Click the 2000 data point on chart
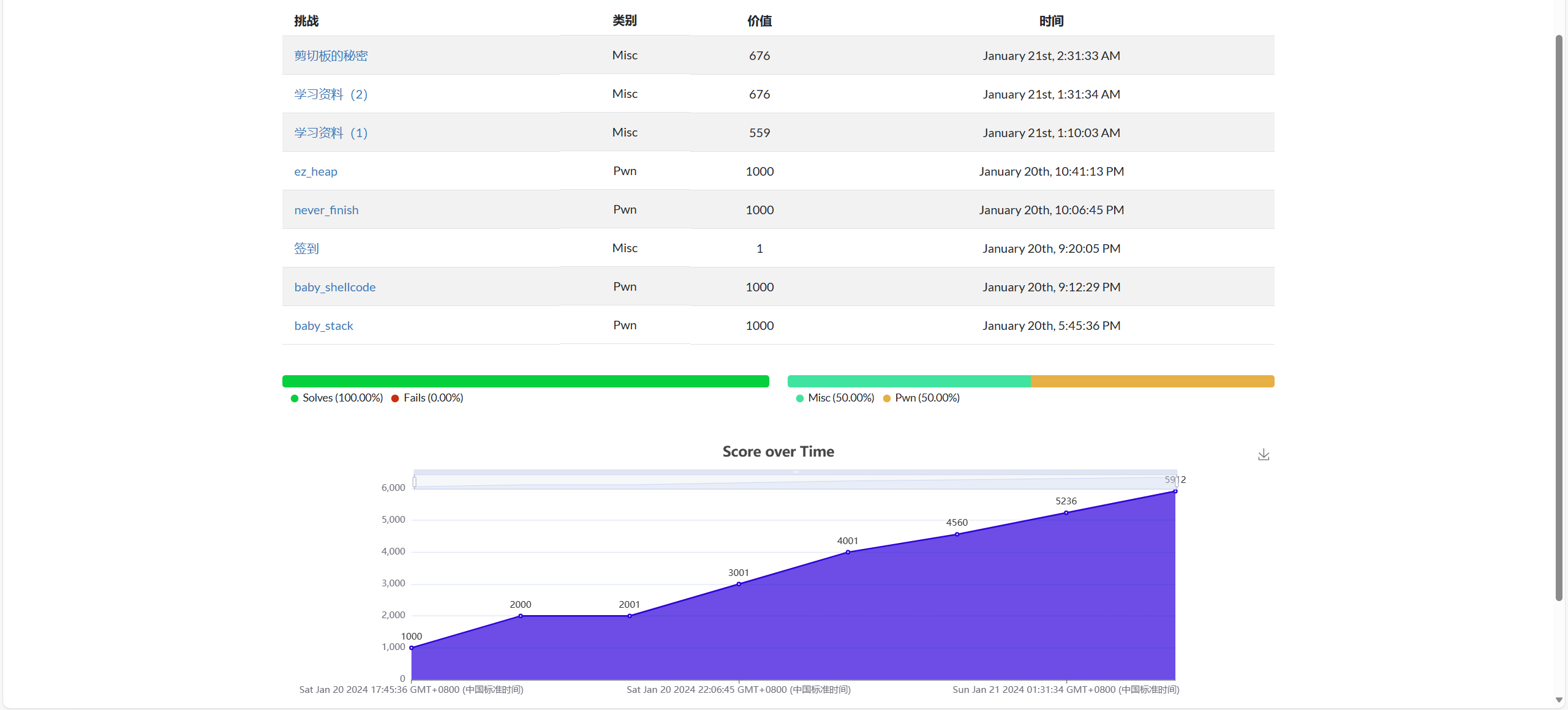Viewport: 1568px width, 710px height. click(x=521, y=616)
